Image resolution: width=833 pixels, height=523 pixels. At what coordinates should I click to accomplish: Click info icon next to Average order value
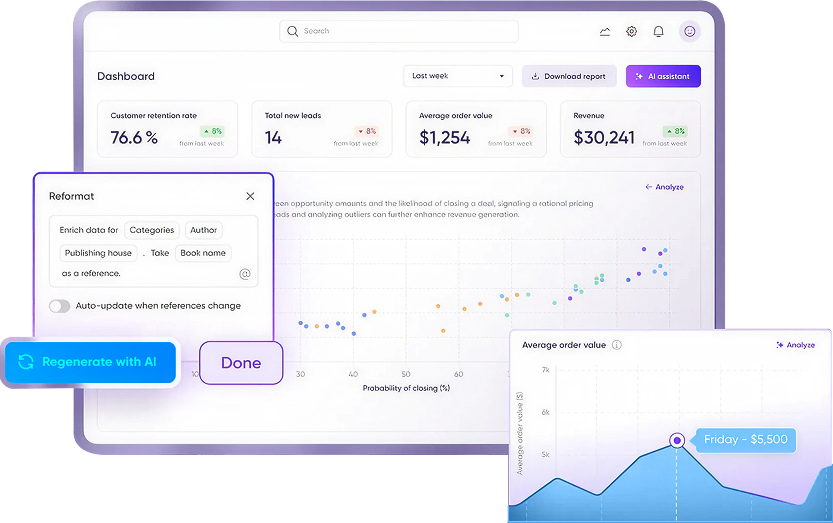point(617,345)
